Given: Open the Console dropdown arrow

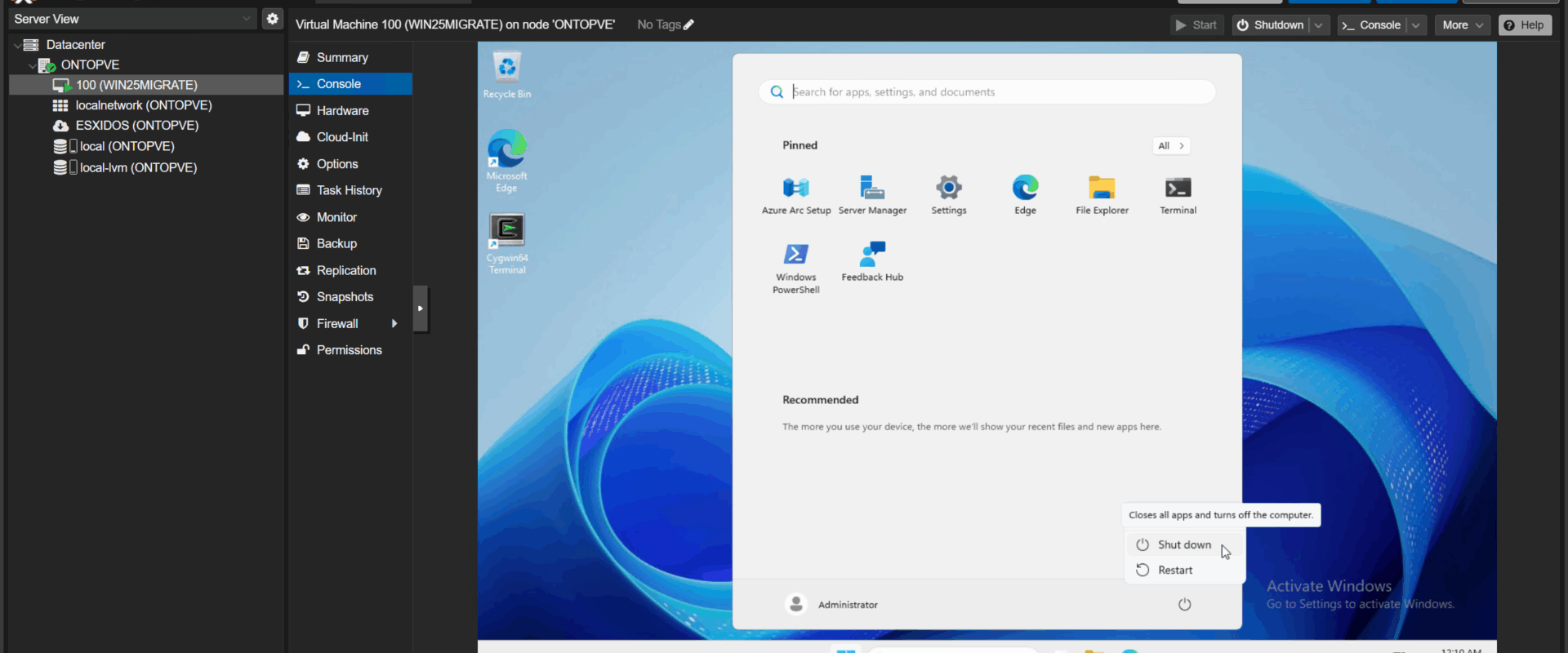Looking at the screenshot, I should coord(1416,25).
